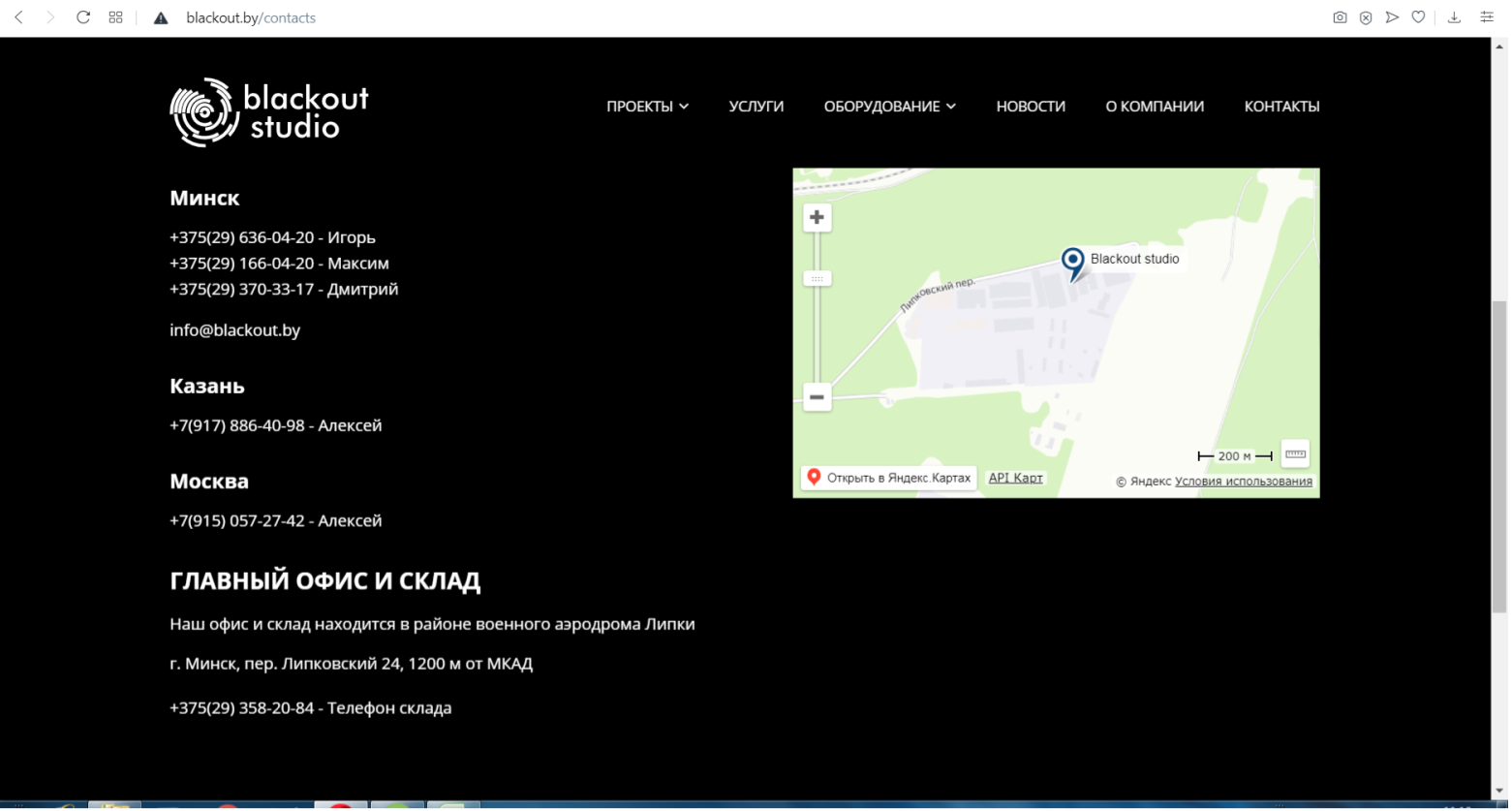Screen dimensions: 1512x811
Task: Open the API Карт link
Action: coord(1015,479)
